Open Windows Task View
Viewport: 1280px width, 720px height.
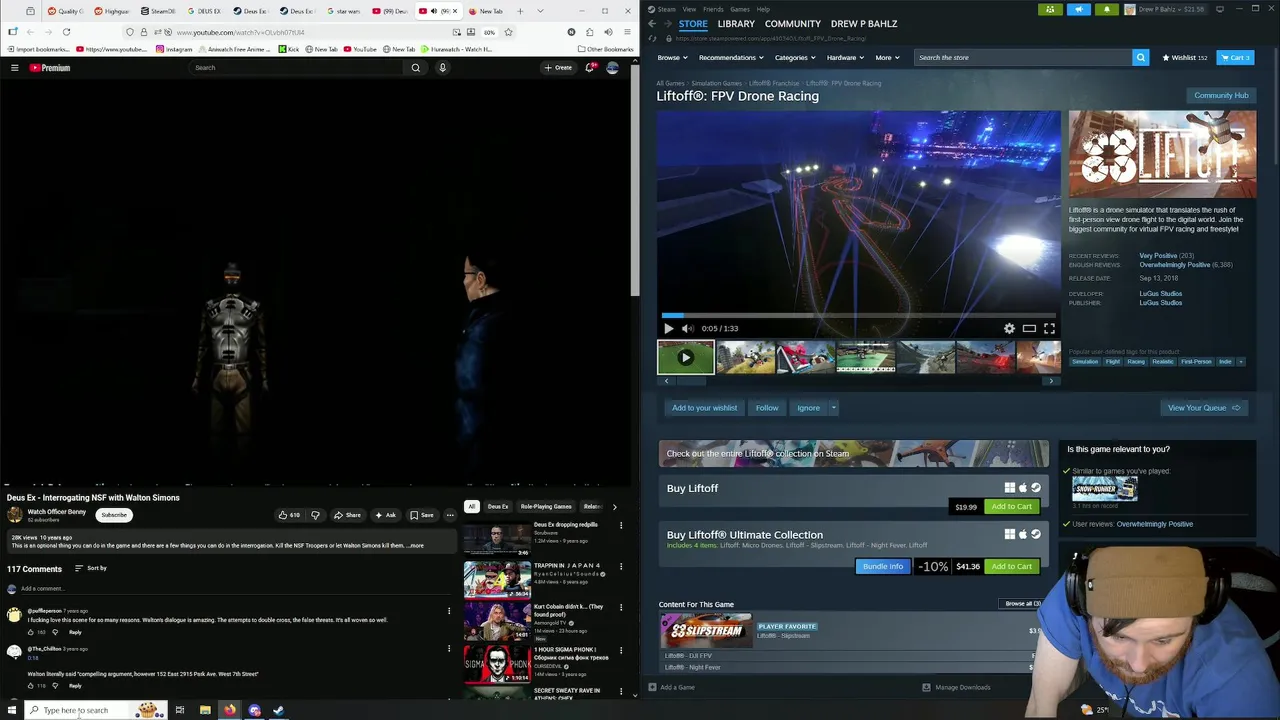180,710
